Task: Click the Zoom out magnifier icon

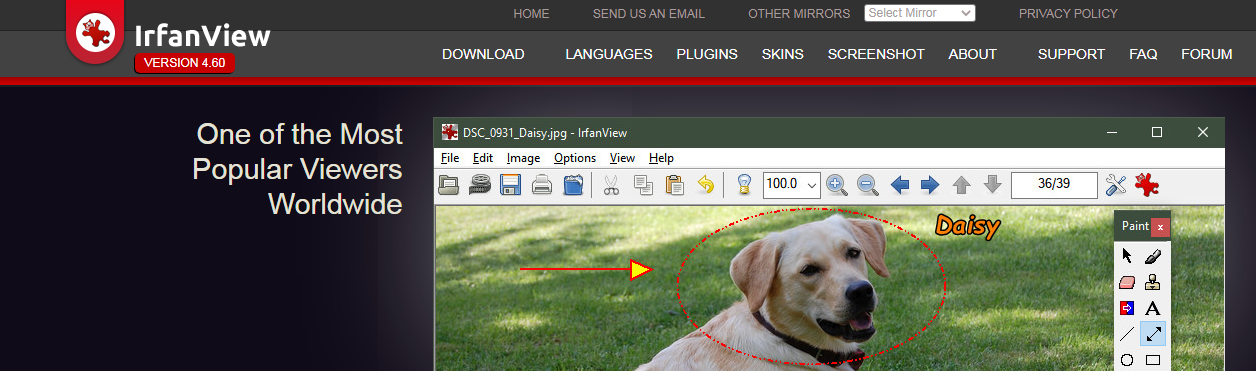Action: point(868,184)
